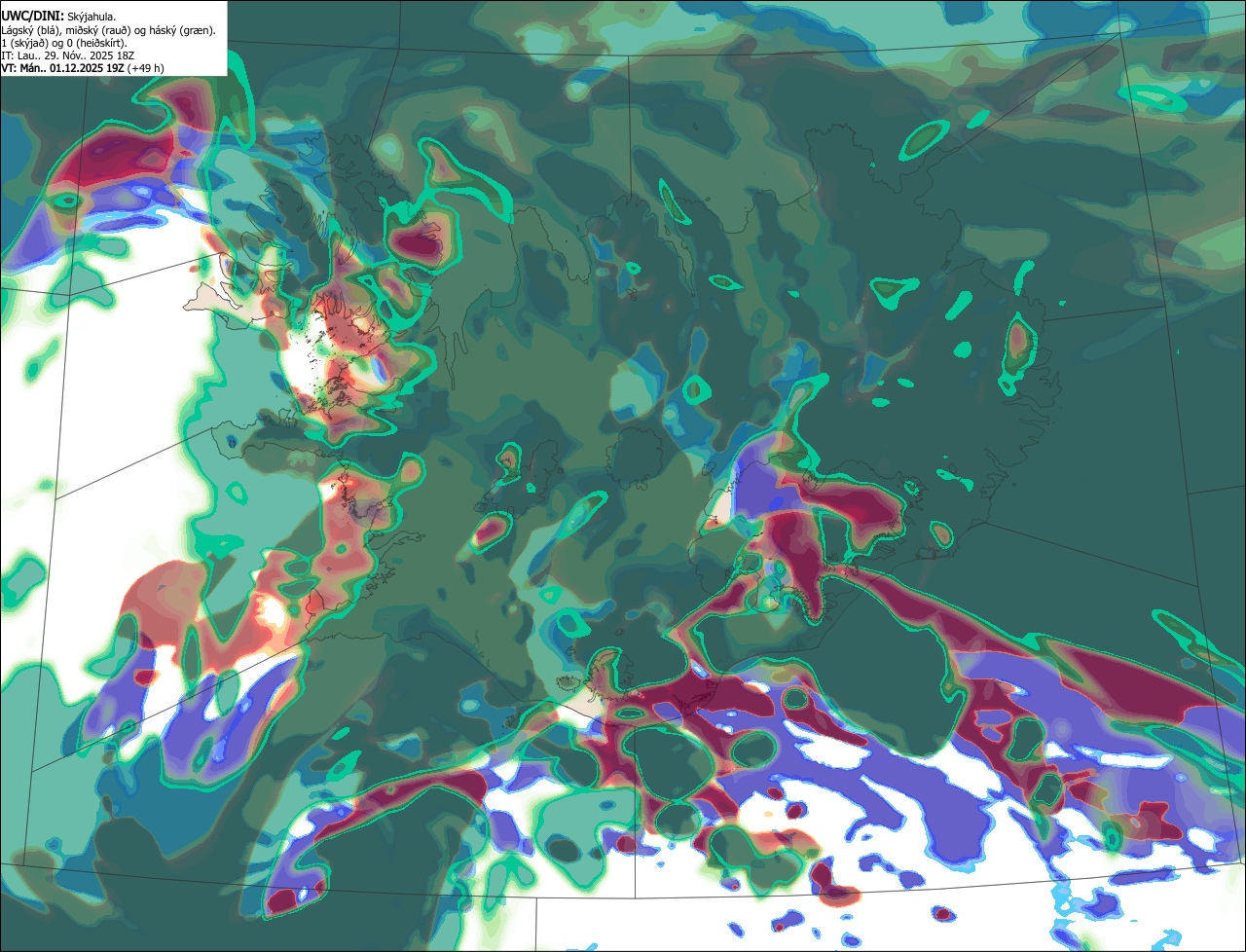Image resolution: width=1246 pixels, height=952 pixels.
Task: Select the 'IT: Lau.. 29. Nóv.. 2025 18Z' line
Action: [67, 55]
